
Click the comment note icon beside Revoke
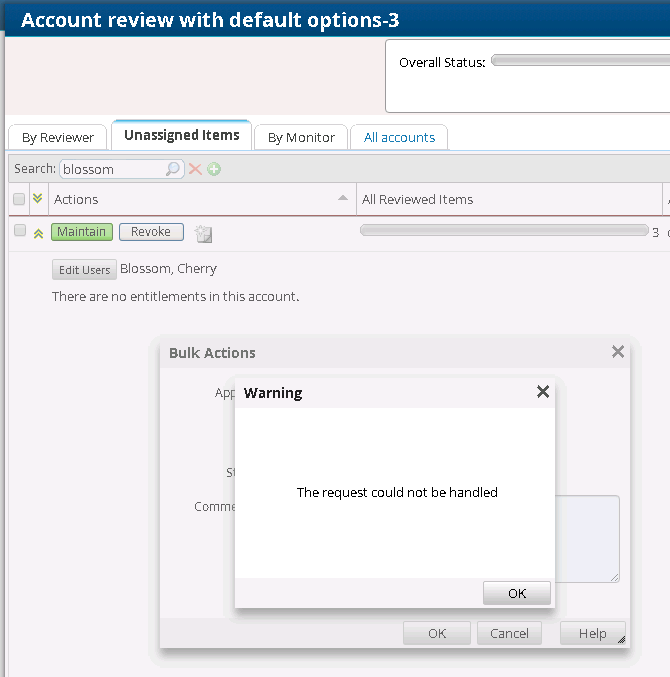click(203, 234)
